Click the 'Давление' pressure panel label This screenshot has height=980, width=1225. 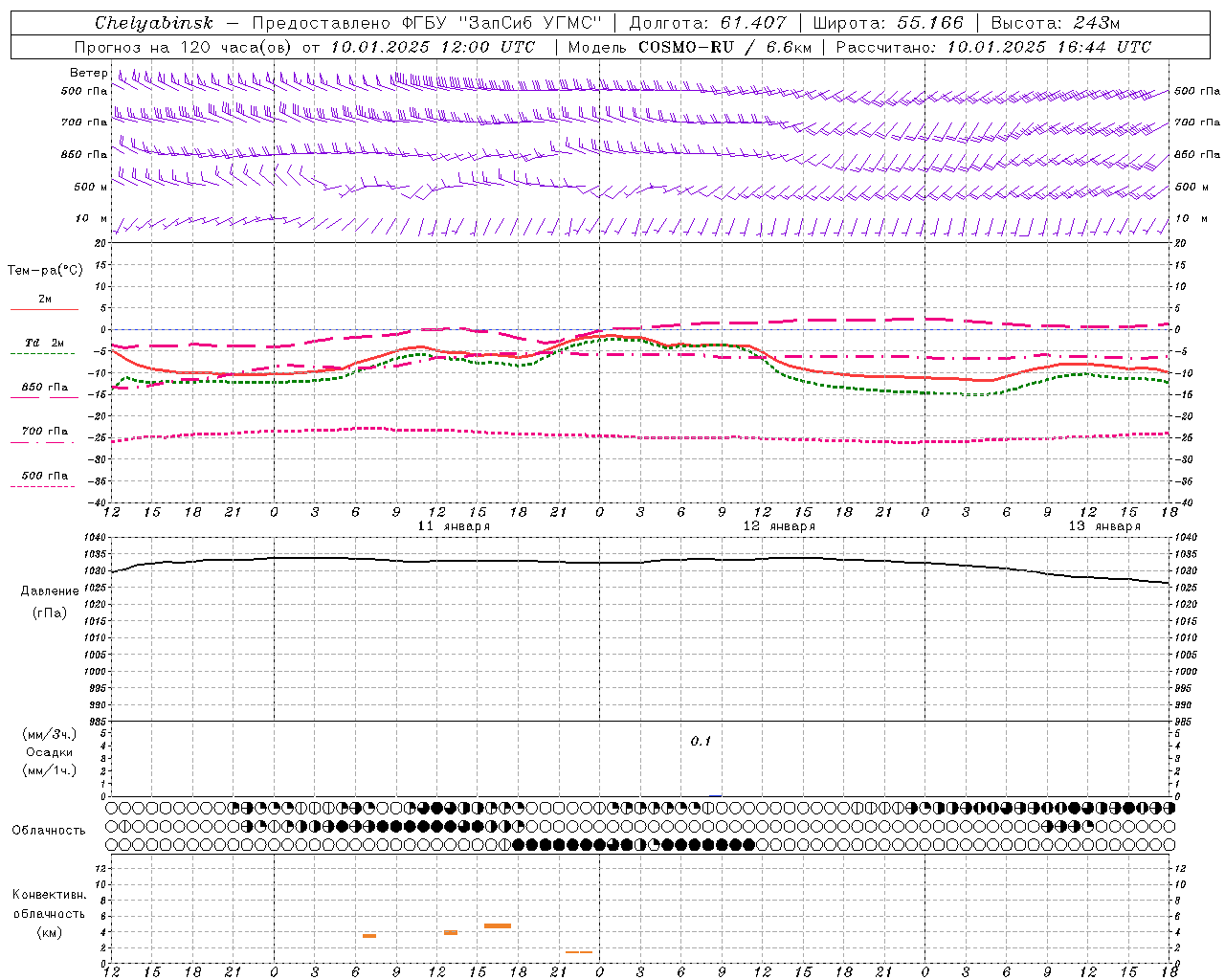pos(50,591)
